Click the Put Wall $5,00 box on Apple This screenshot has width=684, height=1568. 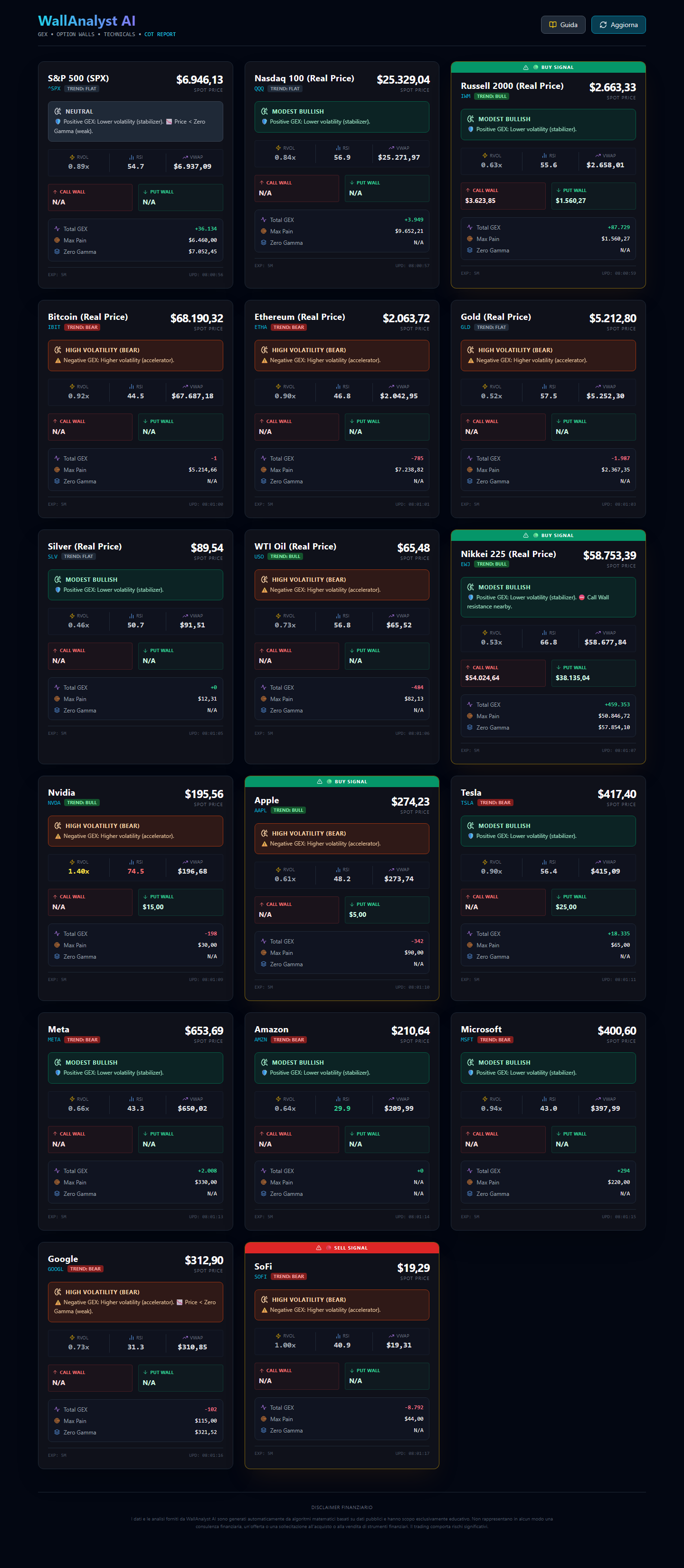tap(387, 910)
